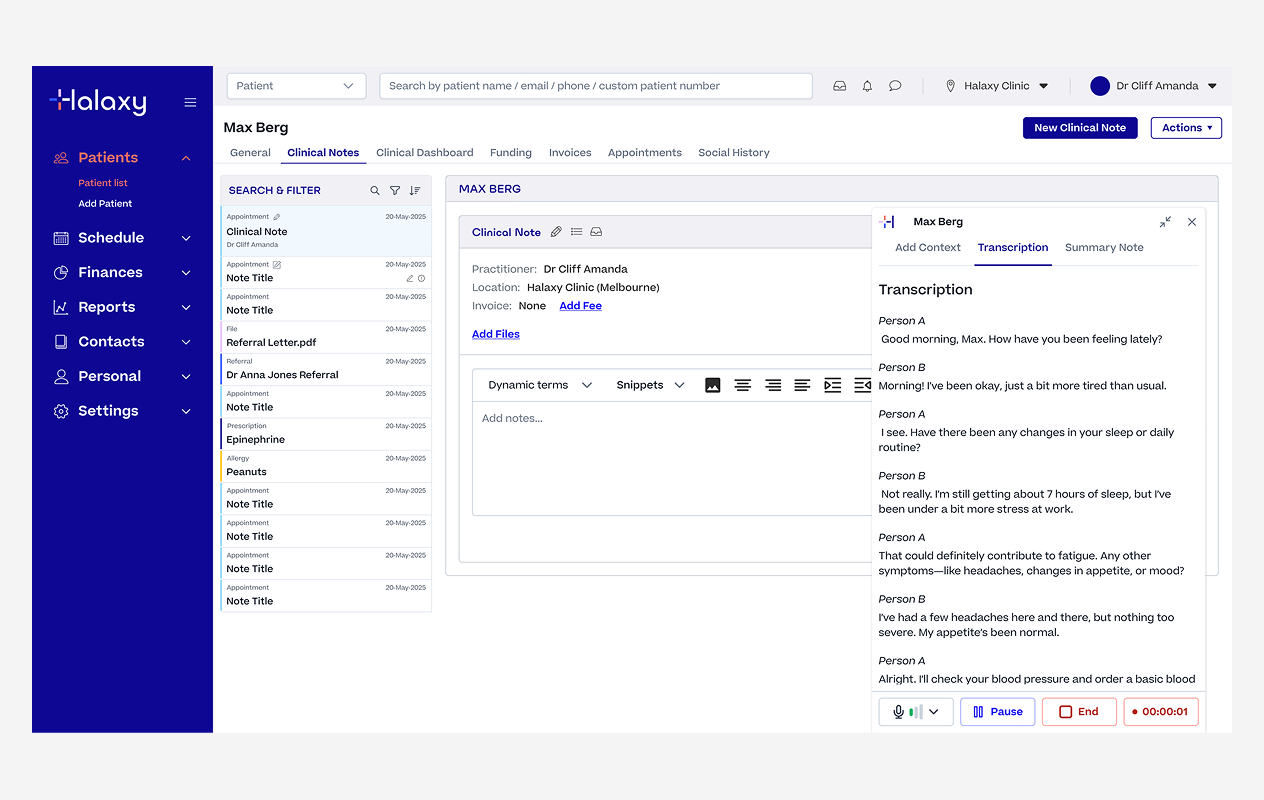Open the inbox tray icon in top bar
The height and width of the screenshot is (800, 1264).
[x=840, y=86]
